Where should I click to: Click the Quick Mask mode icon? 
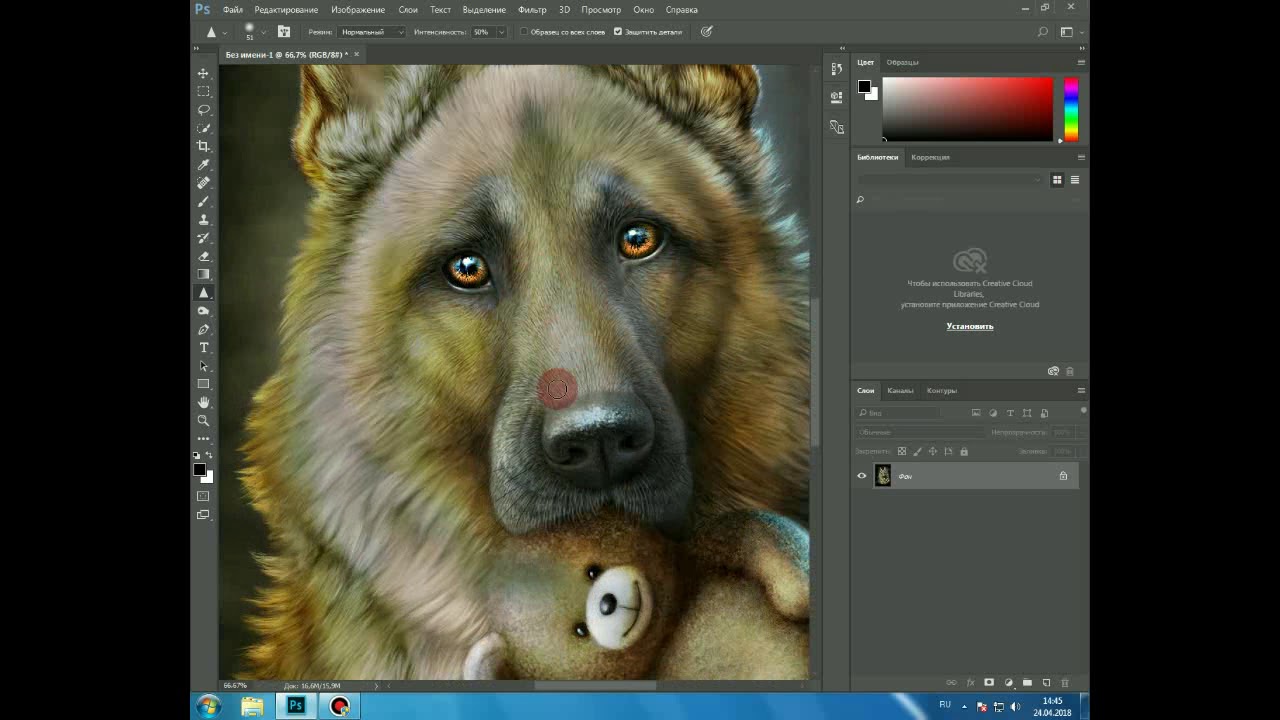(203, 496)
